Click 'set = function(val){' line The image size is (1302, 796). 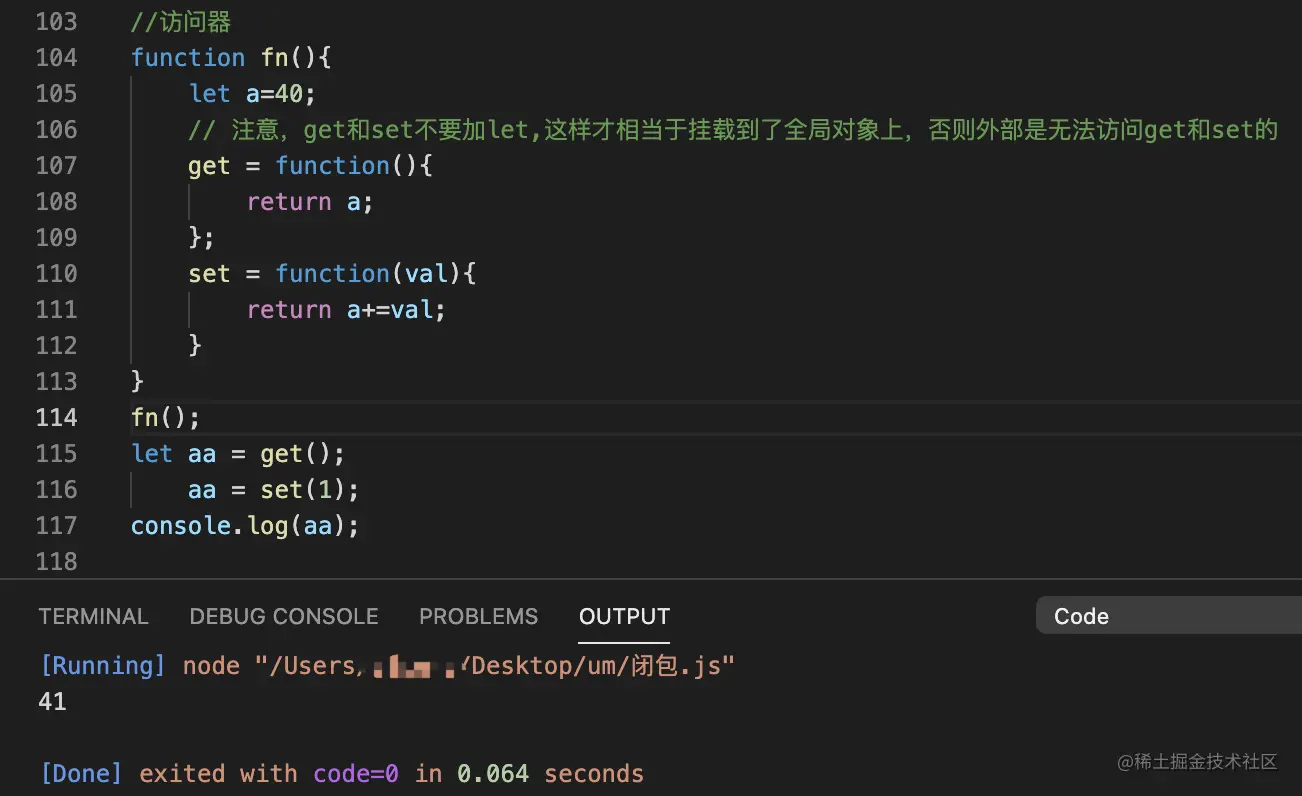[x=332, y=273]
